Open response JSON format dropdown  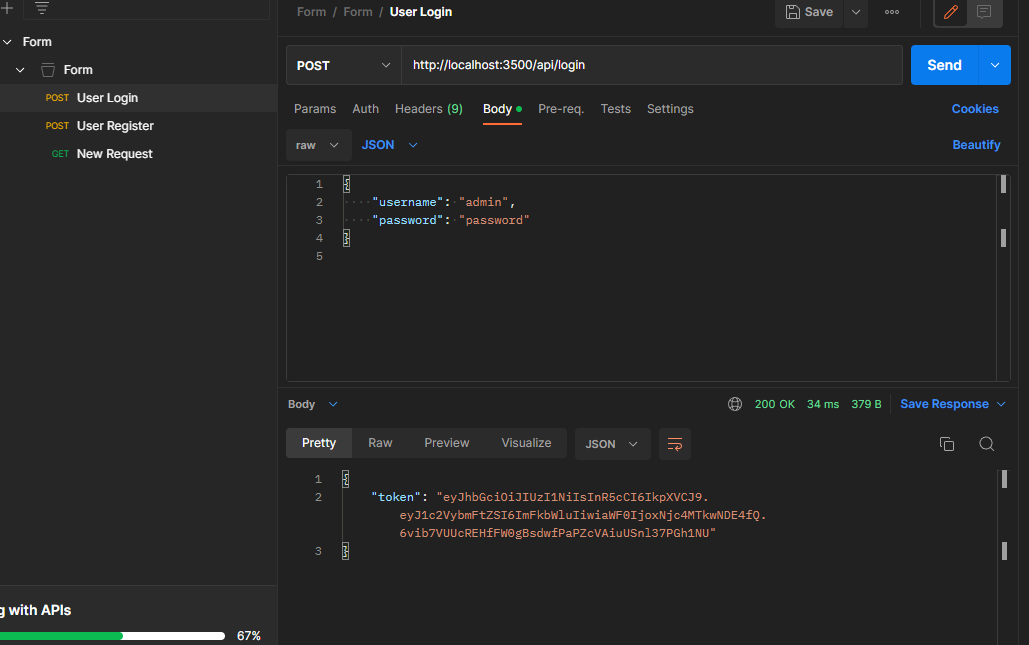point(612,444)
